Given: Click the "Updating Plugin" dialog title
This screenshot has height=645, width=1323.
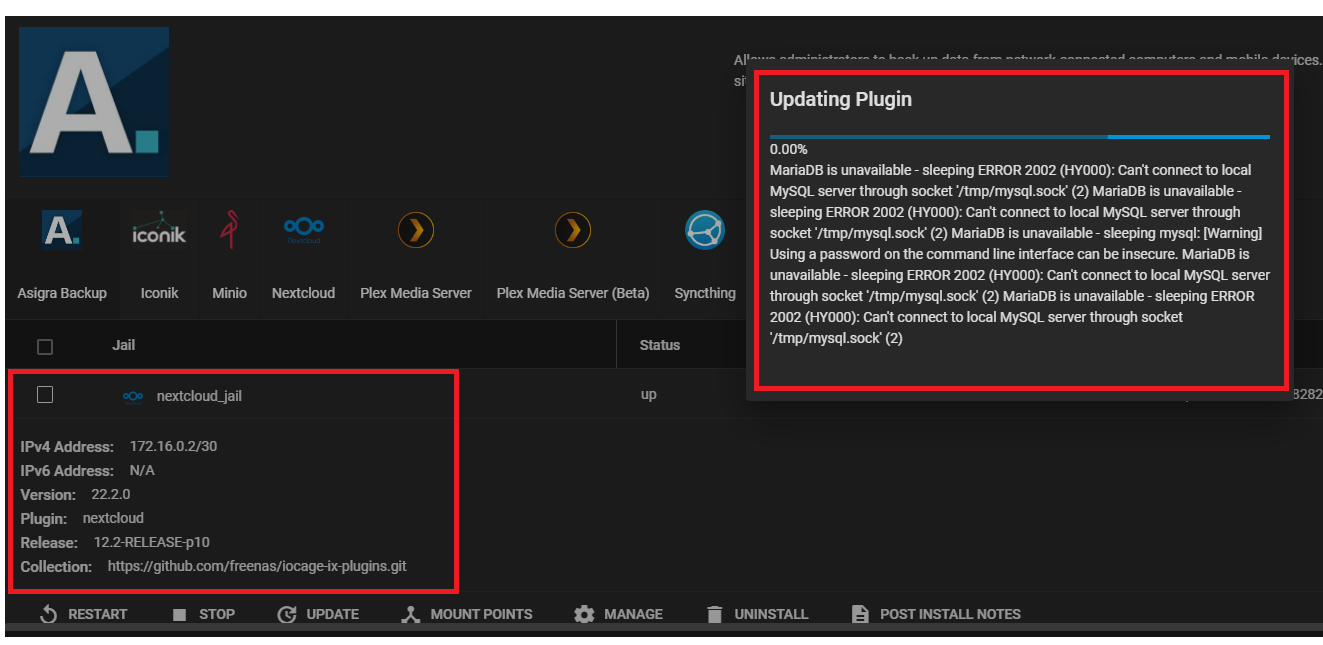Looking at the screenshot, I should pyautogui.click(x=841, y=99).
